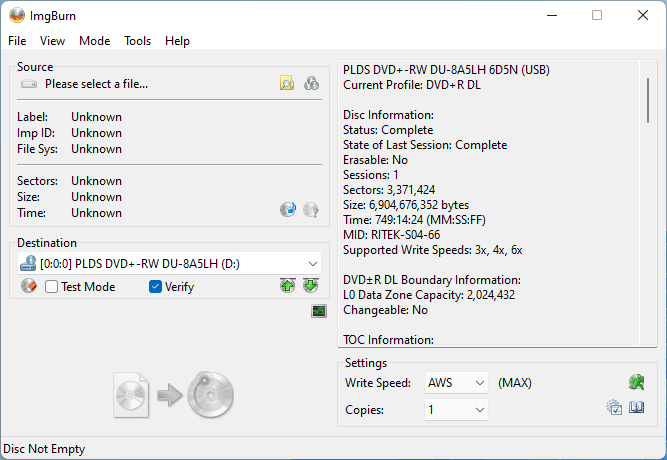Click the book icon in Settings
The width and height of the screenshot is (667, 460).
click(637, 408)
